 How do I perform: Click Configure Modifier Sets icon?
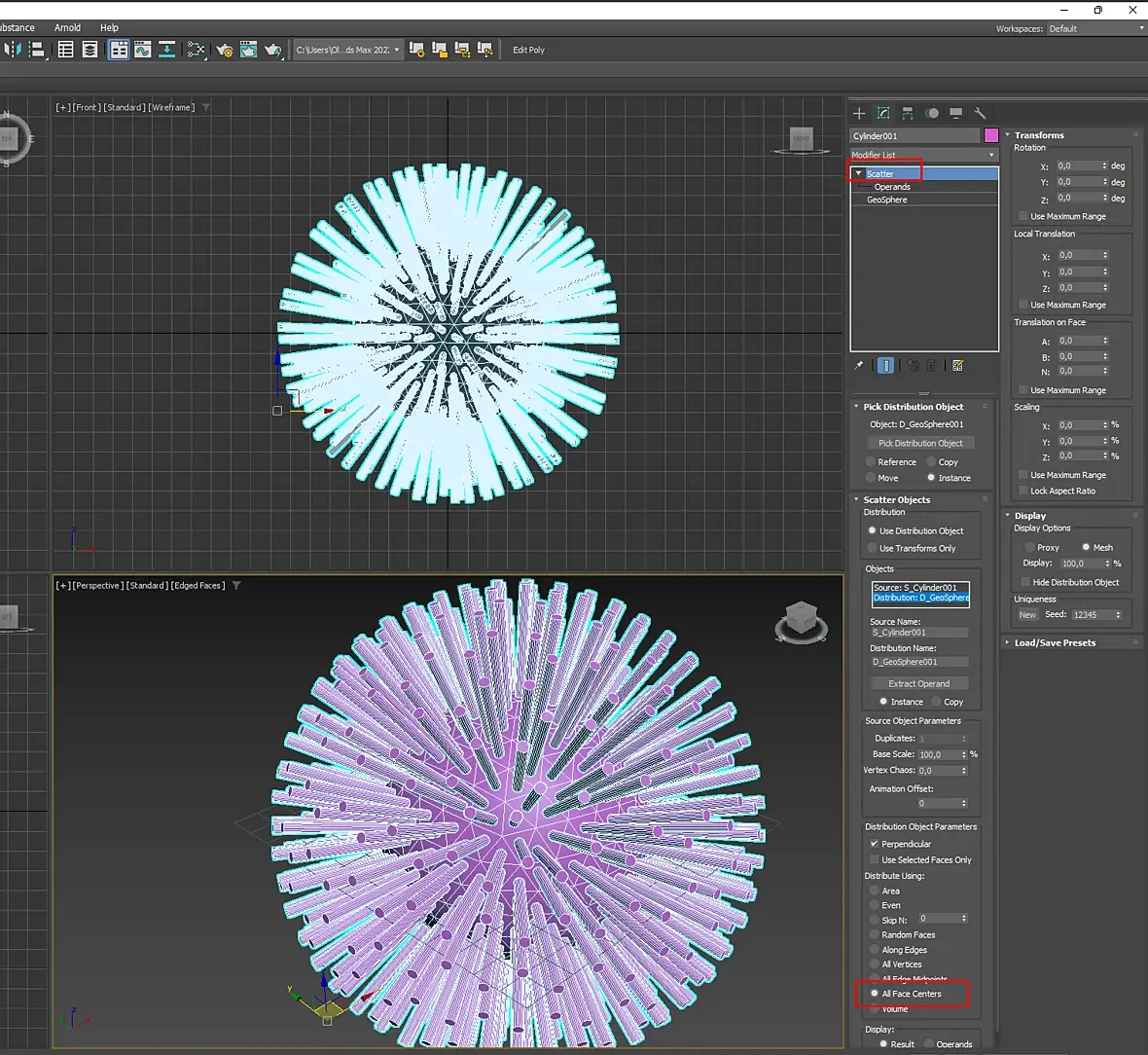coord(957,365)
